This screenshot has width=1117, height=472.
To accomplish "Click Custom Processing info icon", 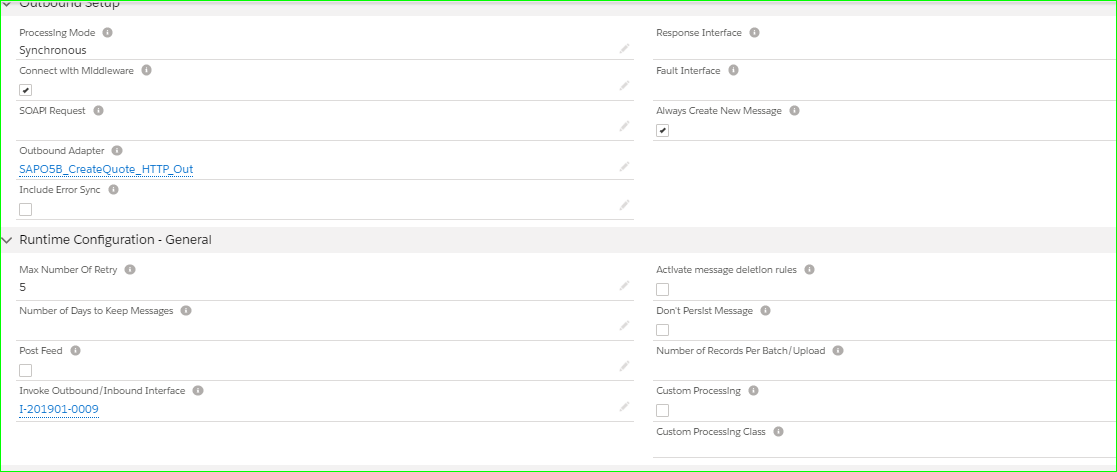I will click(x=754, y=391).
